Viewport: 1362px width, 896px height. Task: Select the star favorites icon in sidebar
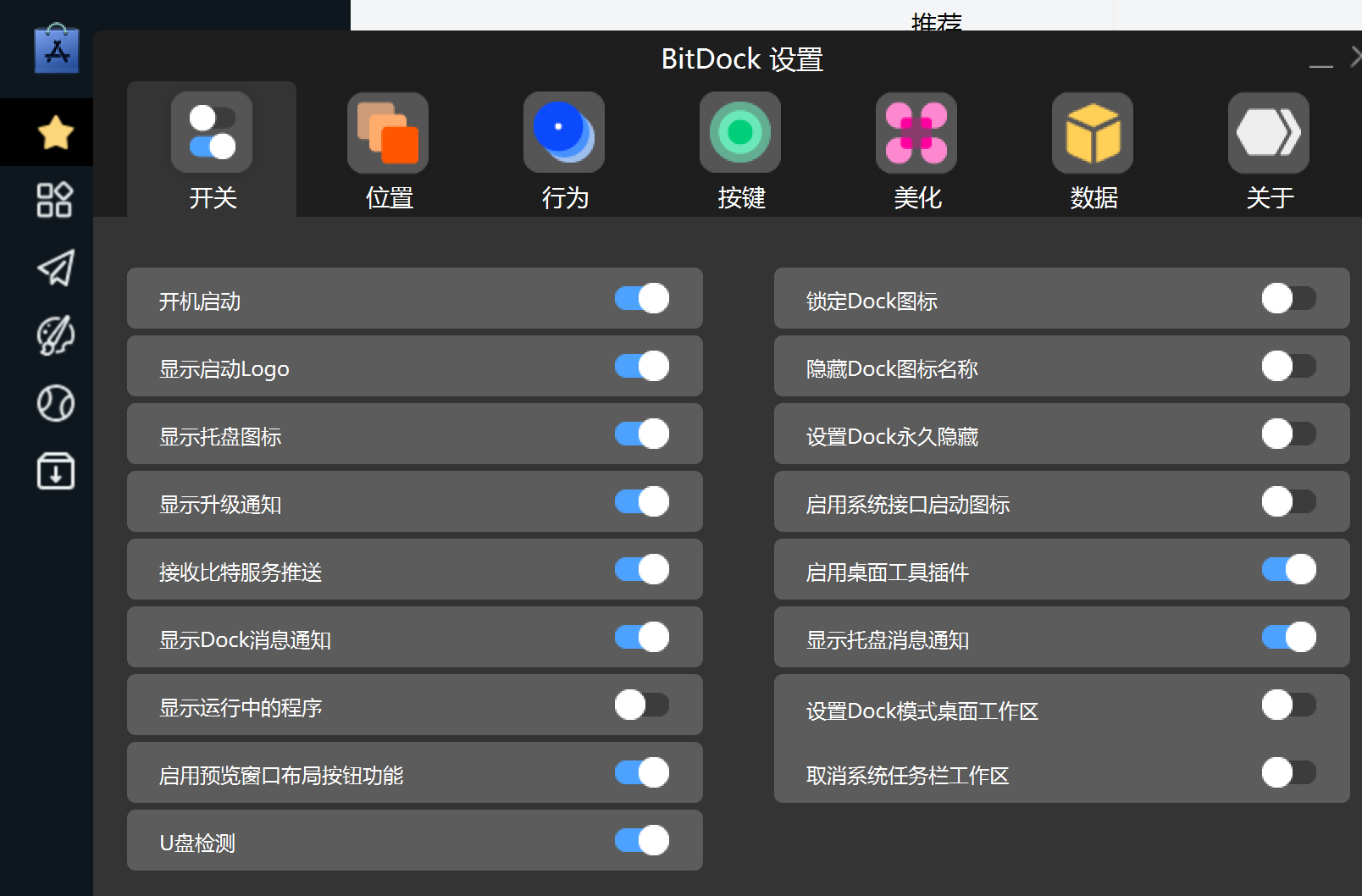pos(56,133)
